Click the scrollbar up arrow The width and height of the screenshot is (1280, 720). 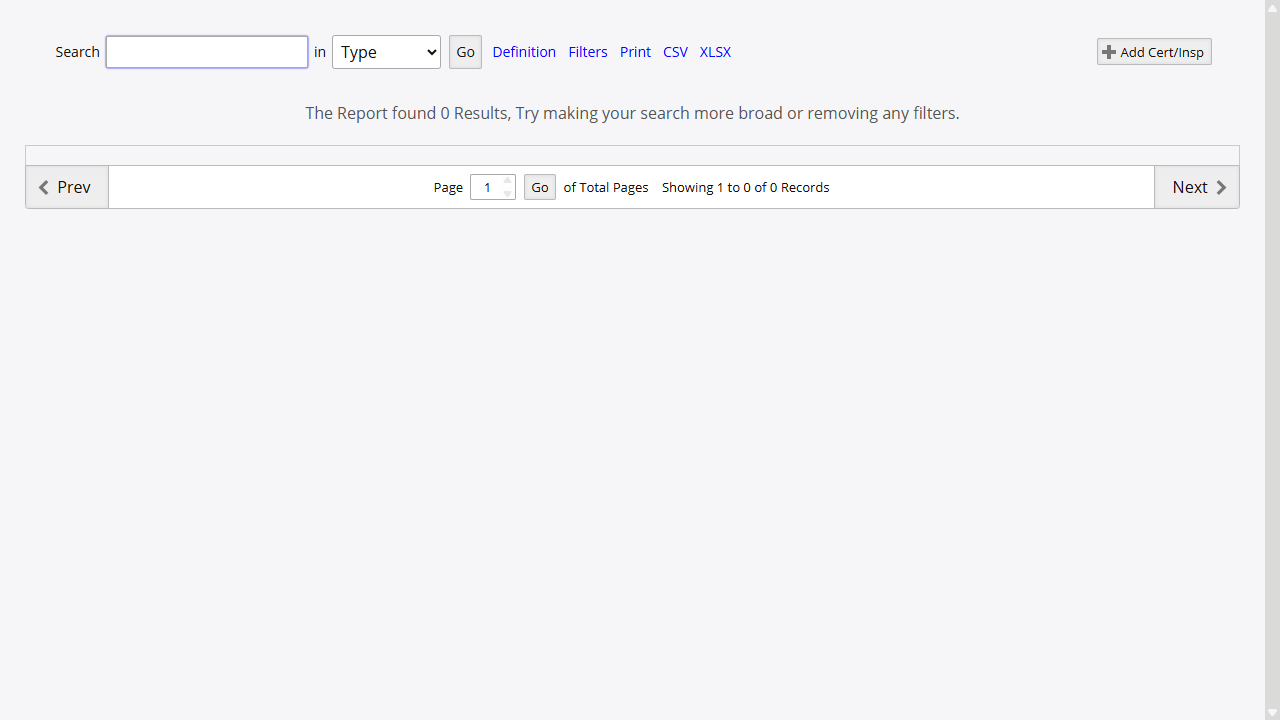pos(1272,8)
